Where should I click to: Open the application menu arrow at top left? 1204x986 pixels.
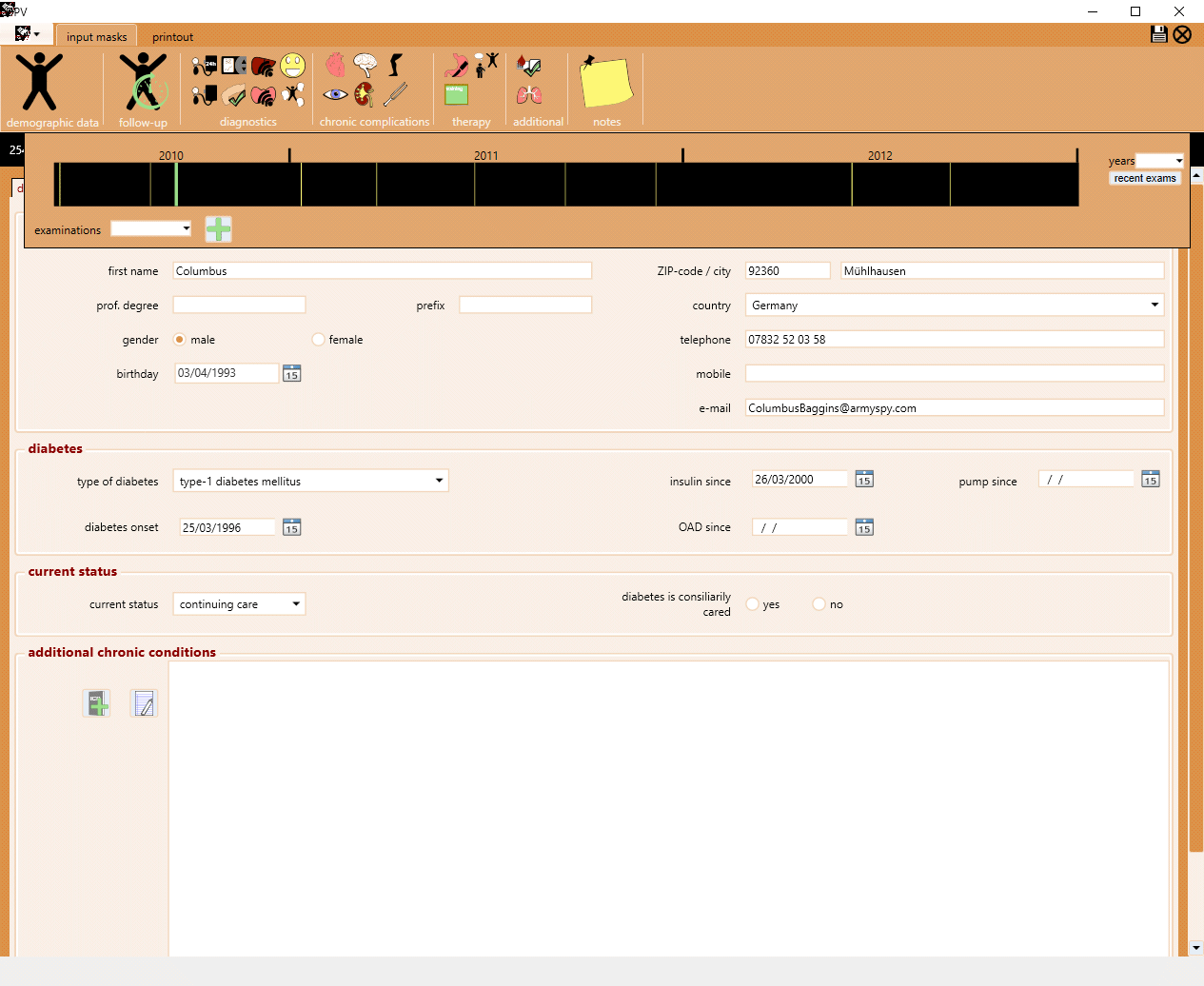37,35
